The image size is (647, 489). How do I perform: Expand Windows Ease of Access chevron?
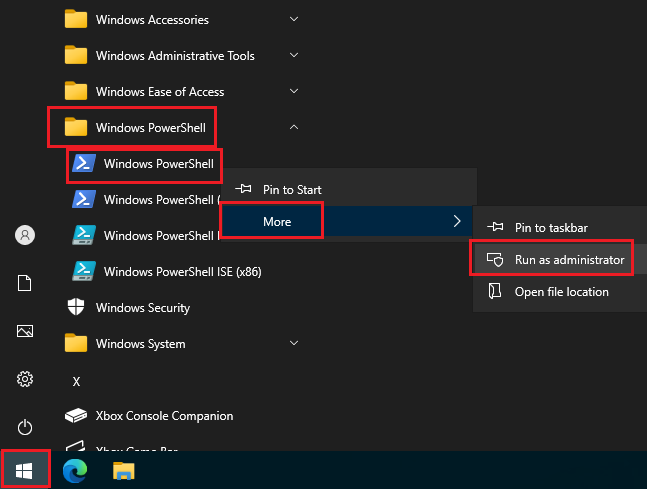point(293,92)
